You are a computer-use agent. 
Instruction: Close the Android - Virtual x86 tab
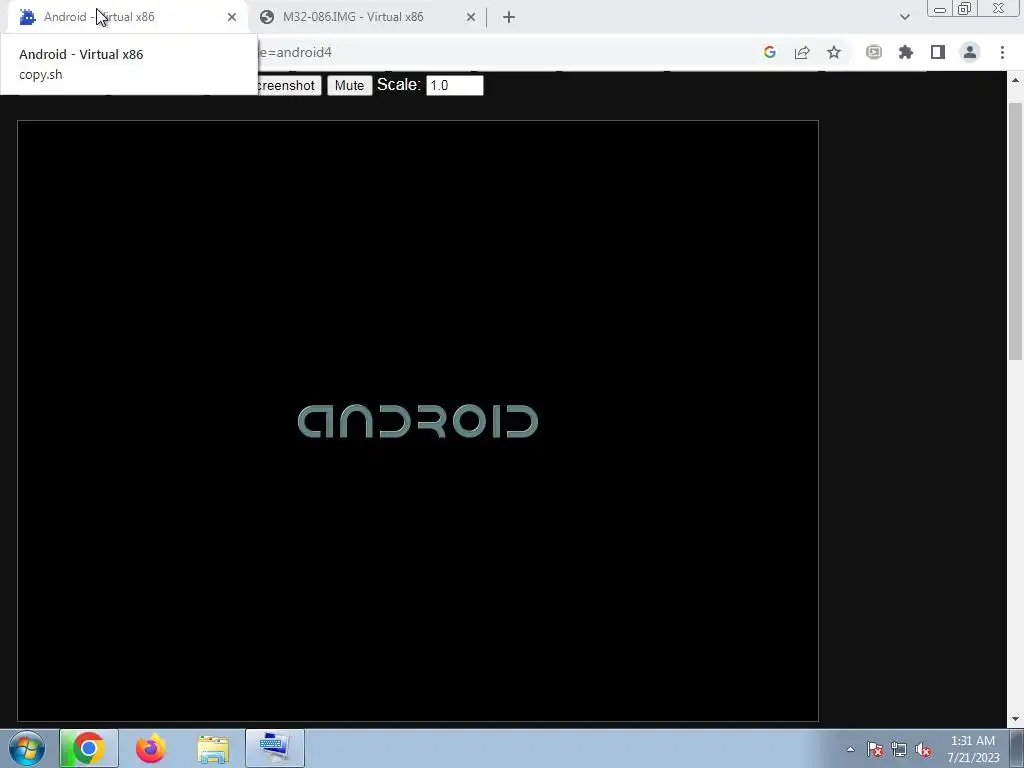tap(232, 17)
